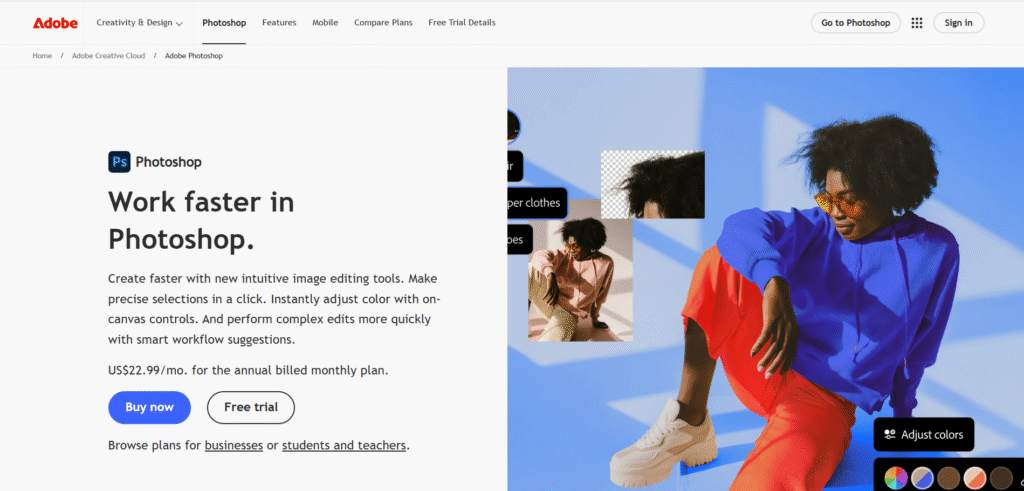The height and width of the screenshot is (491, 1024).
Task: Click the Go to Photoshop button
Action: coord(856,23)
